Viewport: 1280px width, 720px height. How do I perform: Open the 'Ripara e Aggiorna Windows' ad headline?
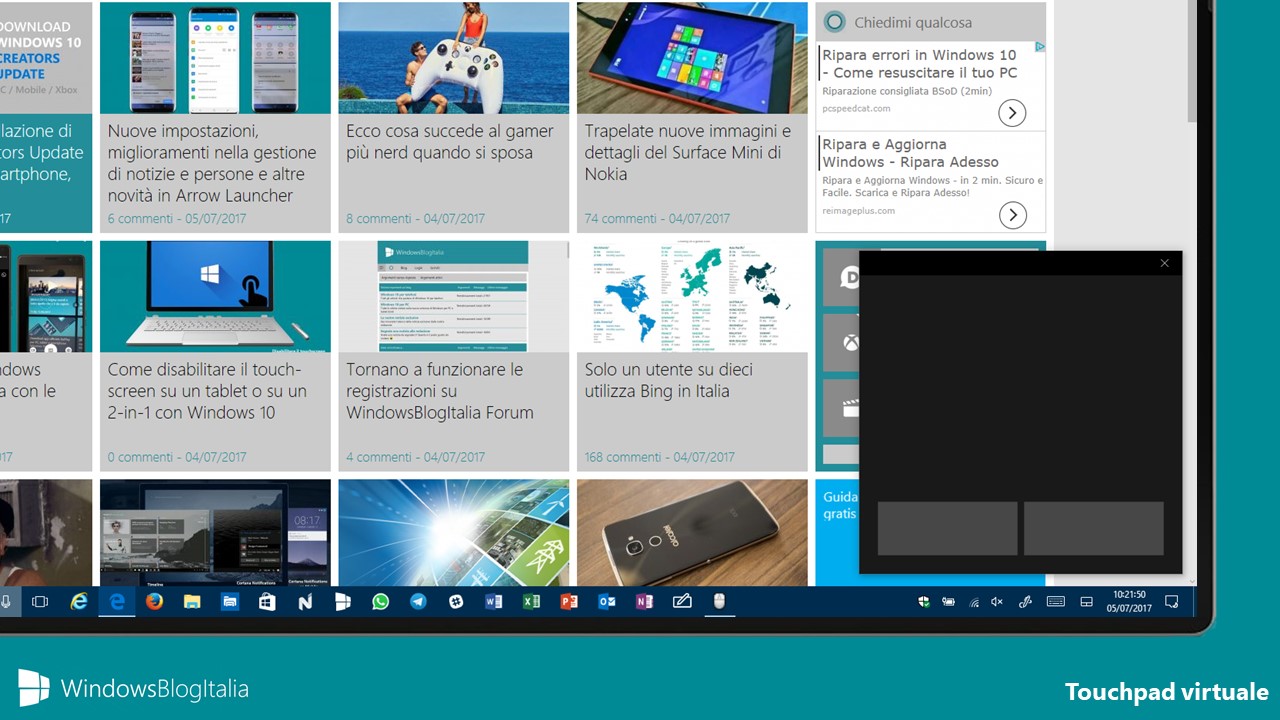point(911,153)
